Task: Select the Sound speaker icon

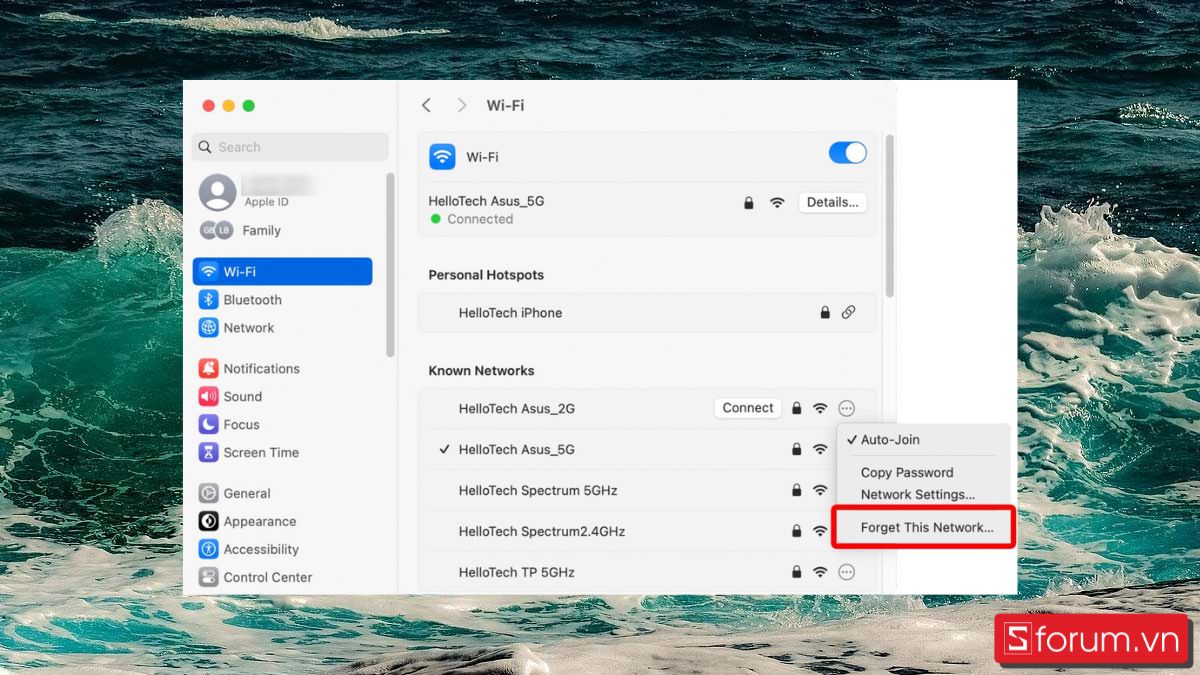Action: pos(209,396)
